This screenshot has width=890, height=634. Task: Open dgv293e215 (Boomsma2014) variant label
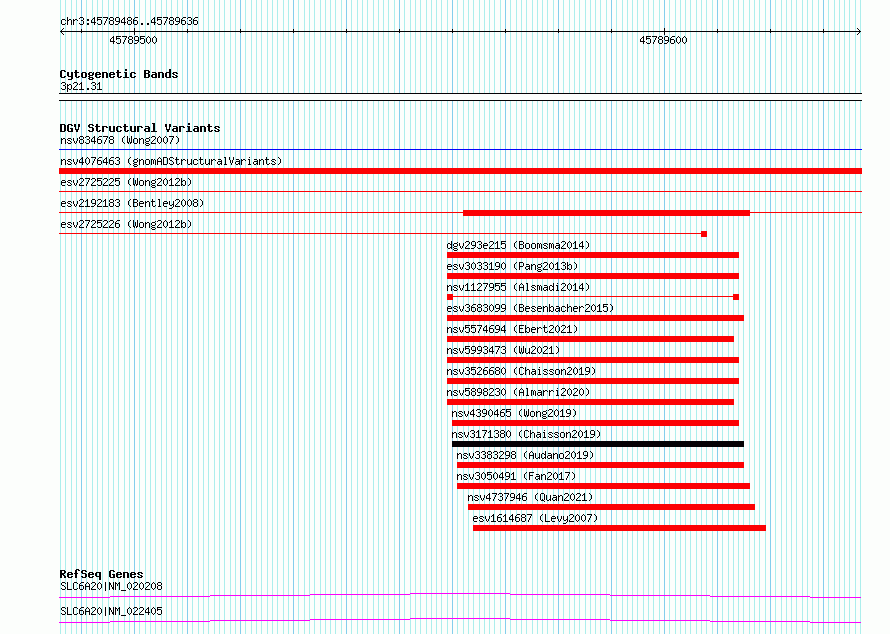pos(518,245)
